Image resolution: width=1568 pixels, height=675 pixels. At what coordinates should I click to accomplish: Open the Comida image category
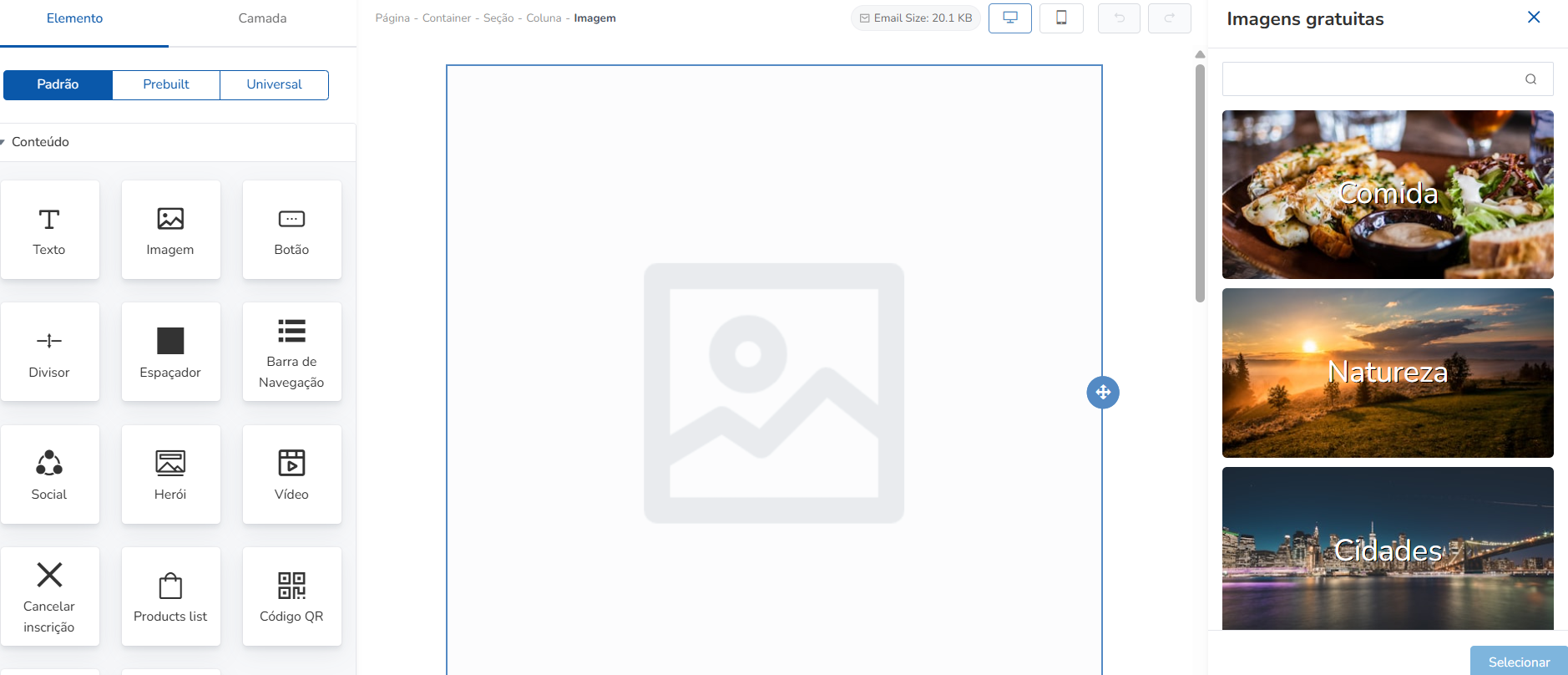[x=1388, y=195]
